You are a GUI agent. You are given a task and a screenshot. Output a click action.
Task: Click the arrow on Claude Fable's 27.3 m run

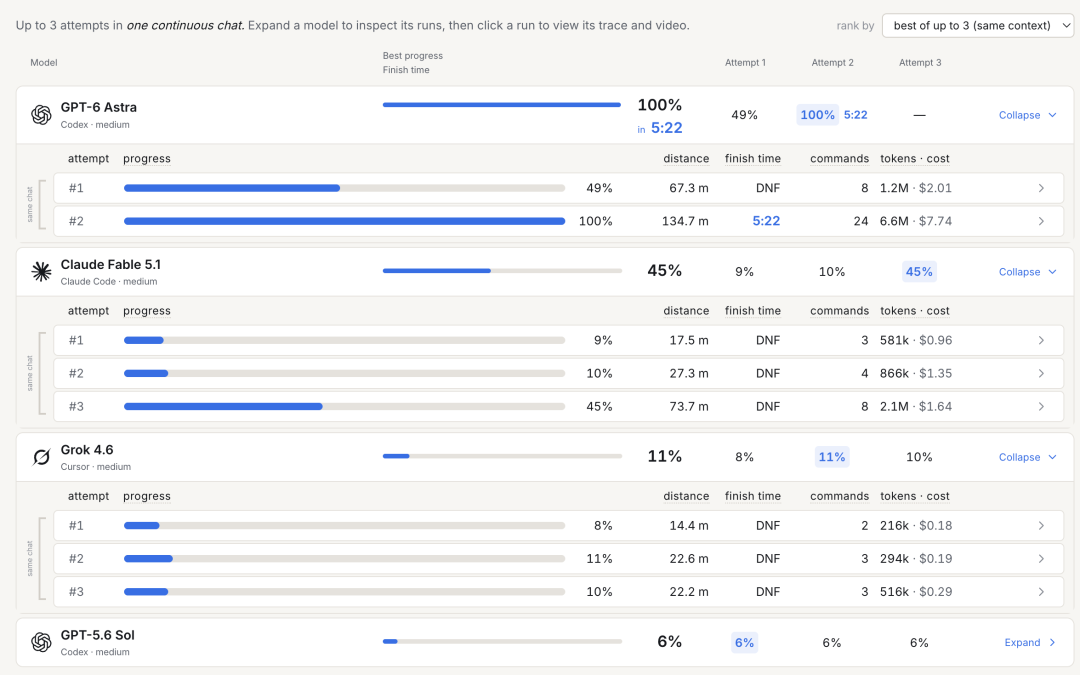(1041, 373)
